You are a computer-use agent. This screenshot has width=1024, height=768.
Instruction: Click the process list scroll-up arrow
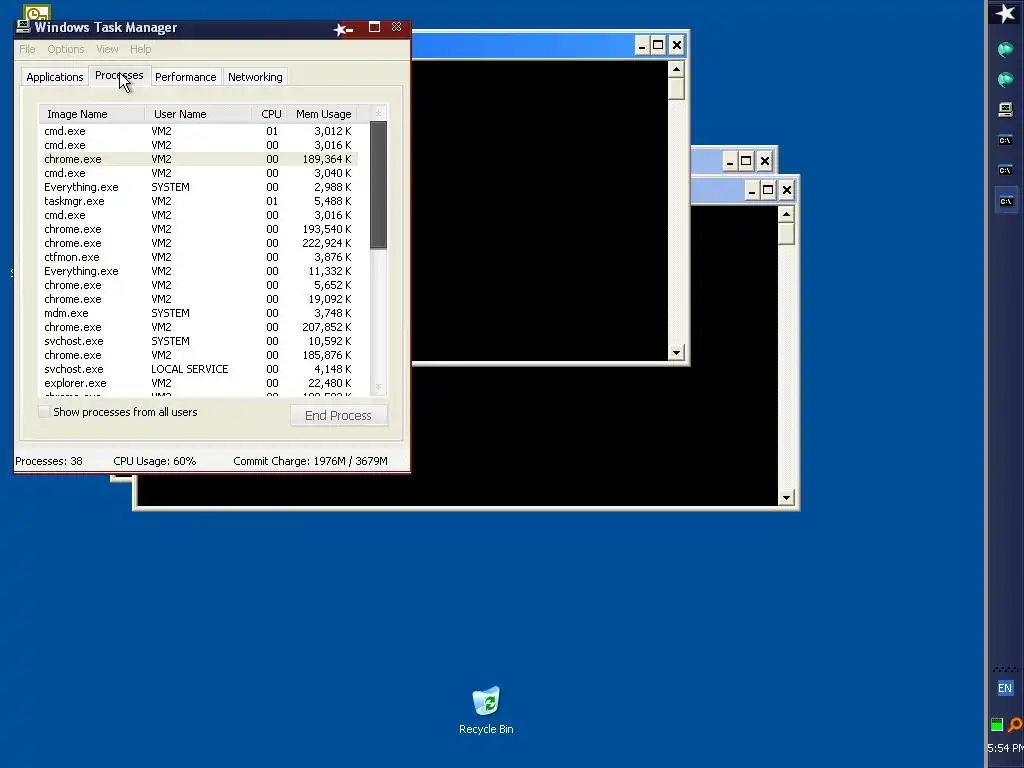[x=378, y=114]
